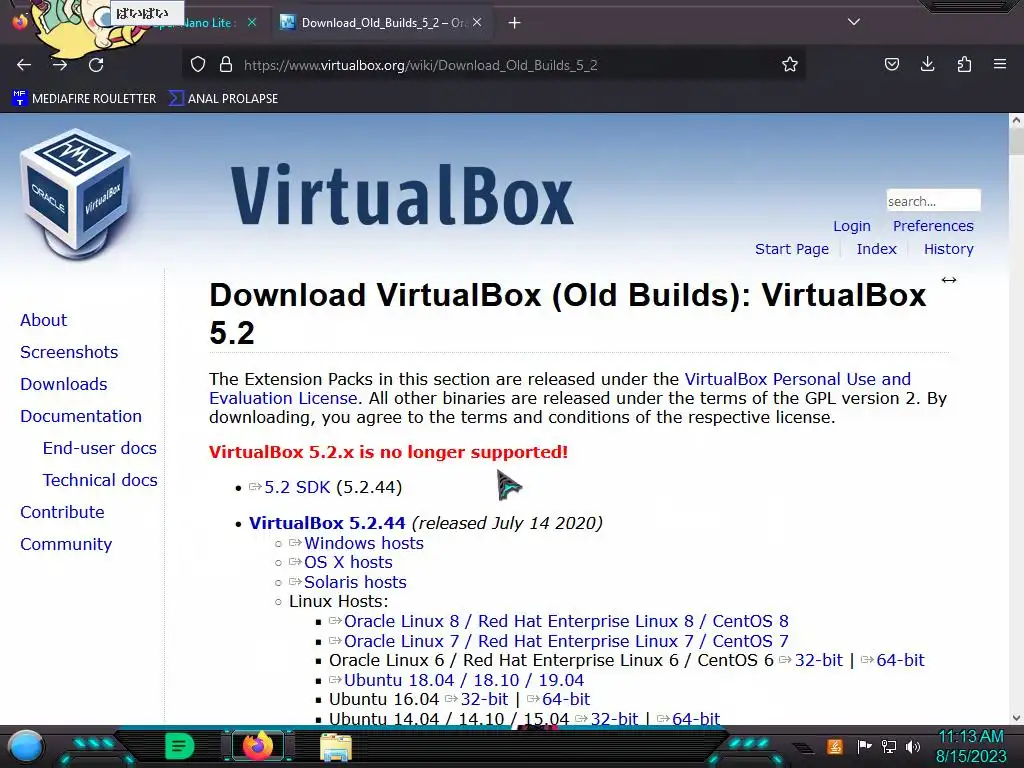The image size is (1024, 768).
Task: Download OS X hosts installer
Action: tap(348, 563)
